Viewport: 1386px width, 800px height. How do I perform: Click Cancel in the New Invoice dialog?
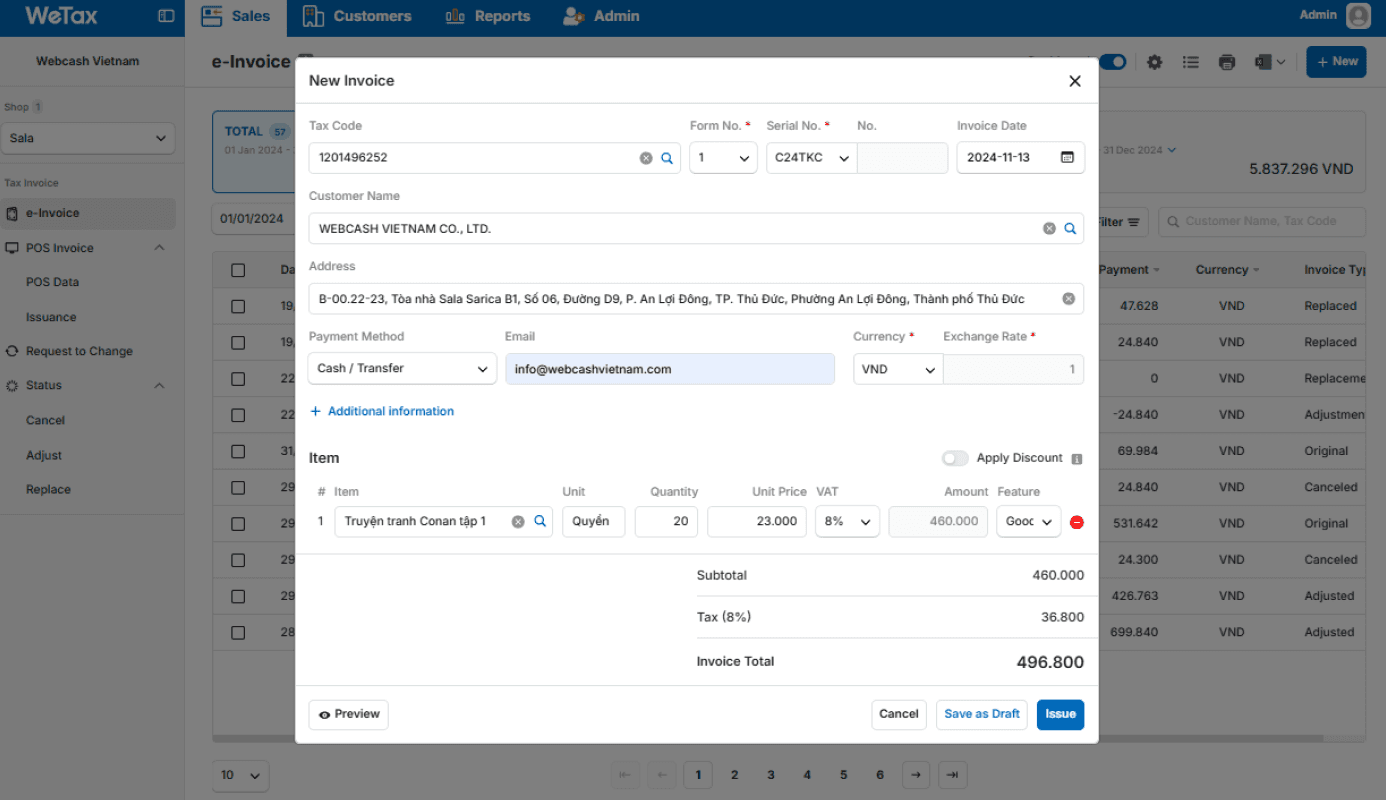[899, 714]
